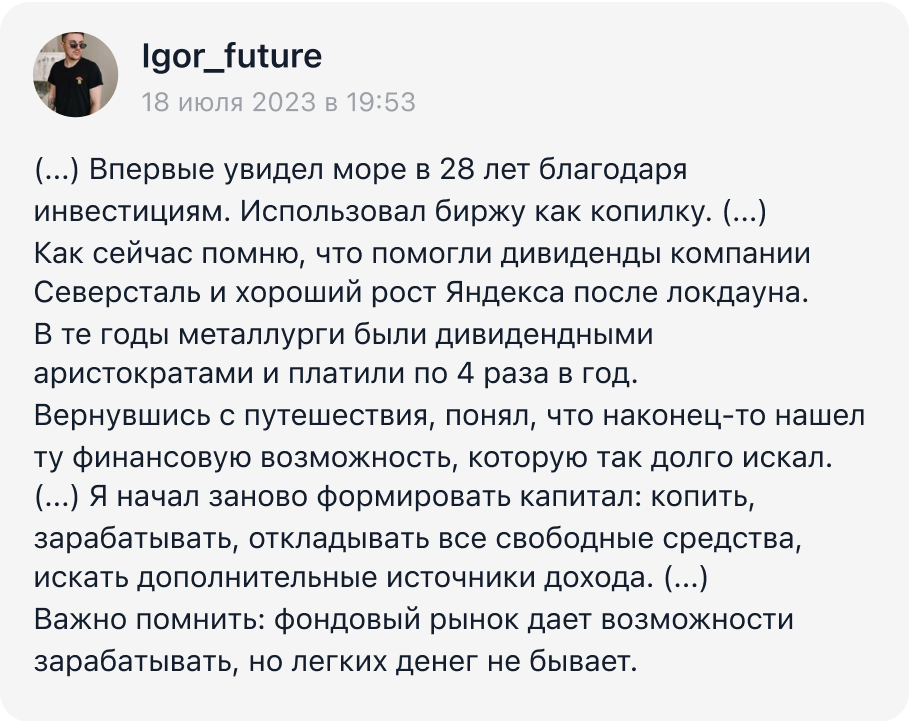Expand the (...) after источники дохода

pyautogui.click(x=686, y=578)
